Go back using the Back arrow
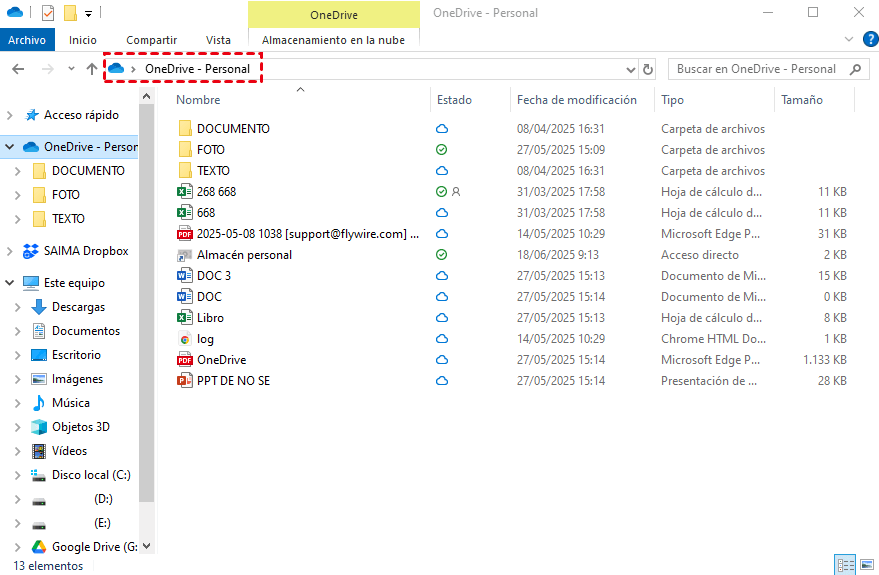The width and height of the screenshot is (879, 575). (x=18, y=69)
